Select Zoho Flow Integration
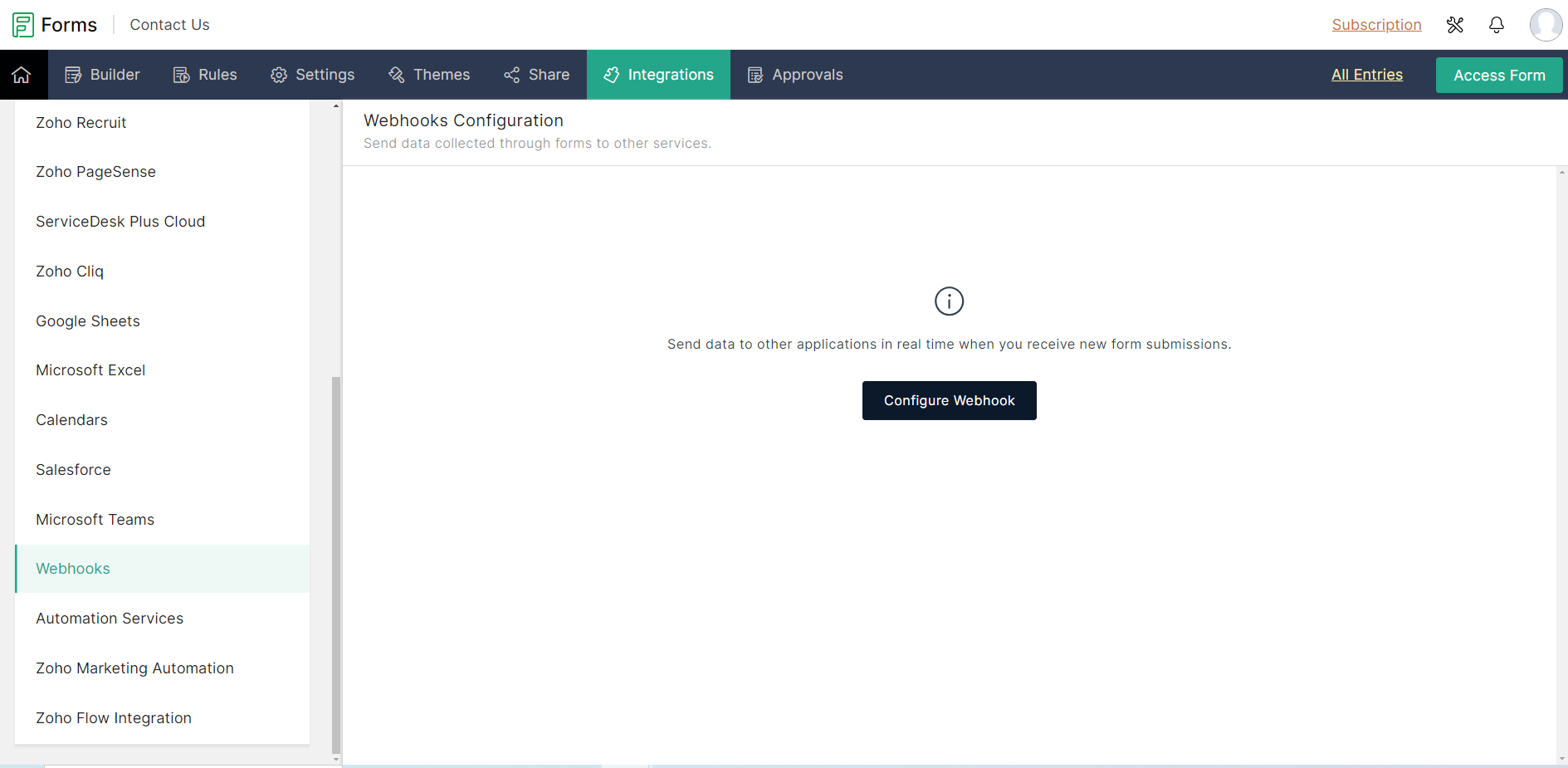 [163, 718]
